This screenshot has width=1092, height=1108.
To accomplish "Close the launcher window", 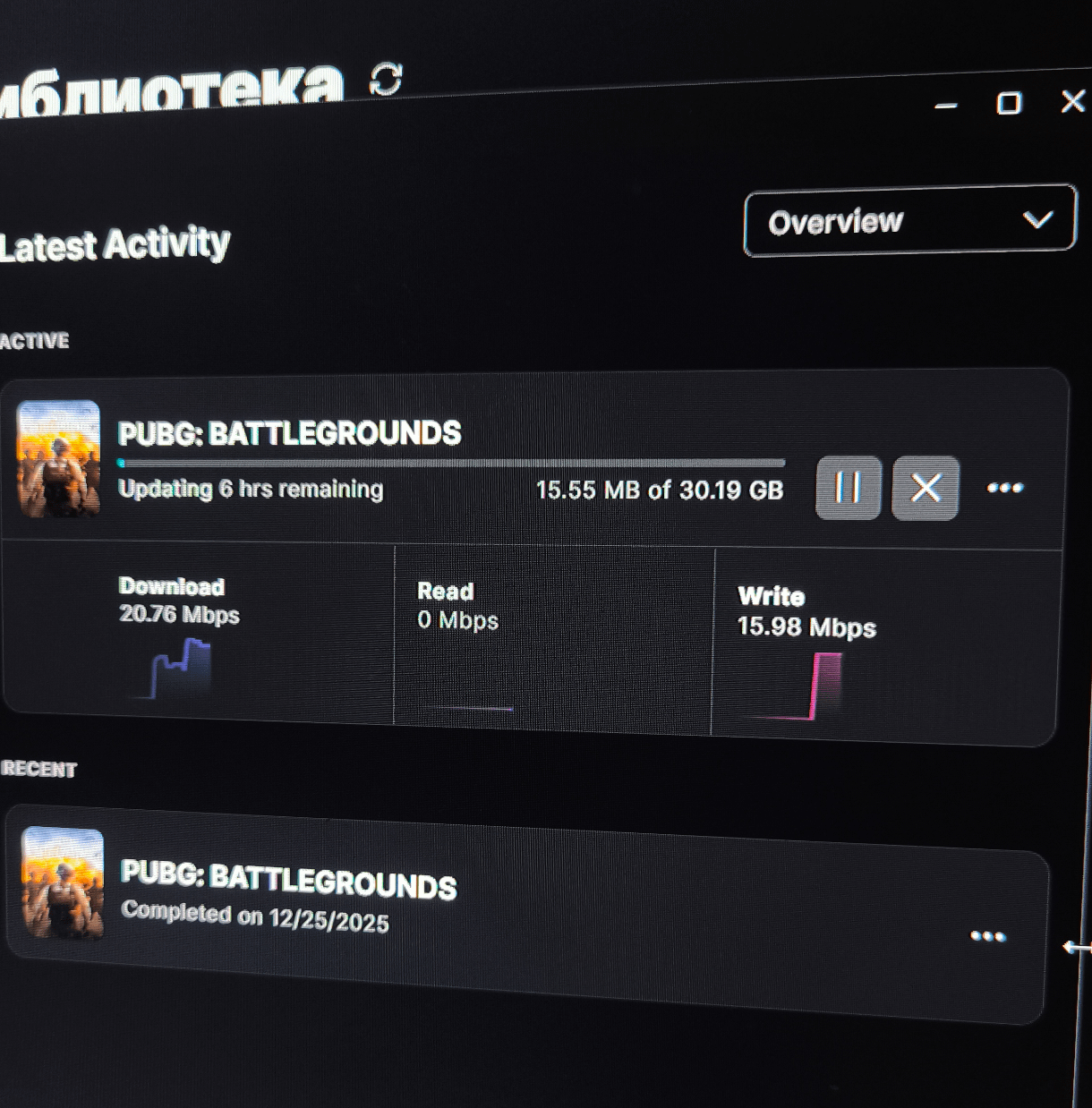I will pos(1072,100).
